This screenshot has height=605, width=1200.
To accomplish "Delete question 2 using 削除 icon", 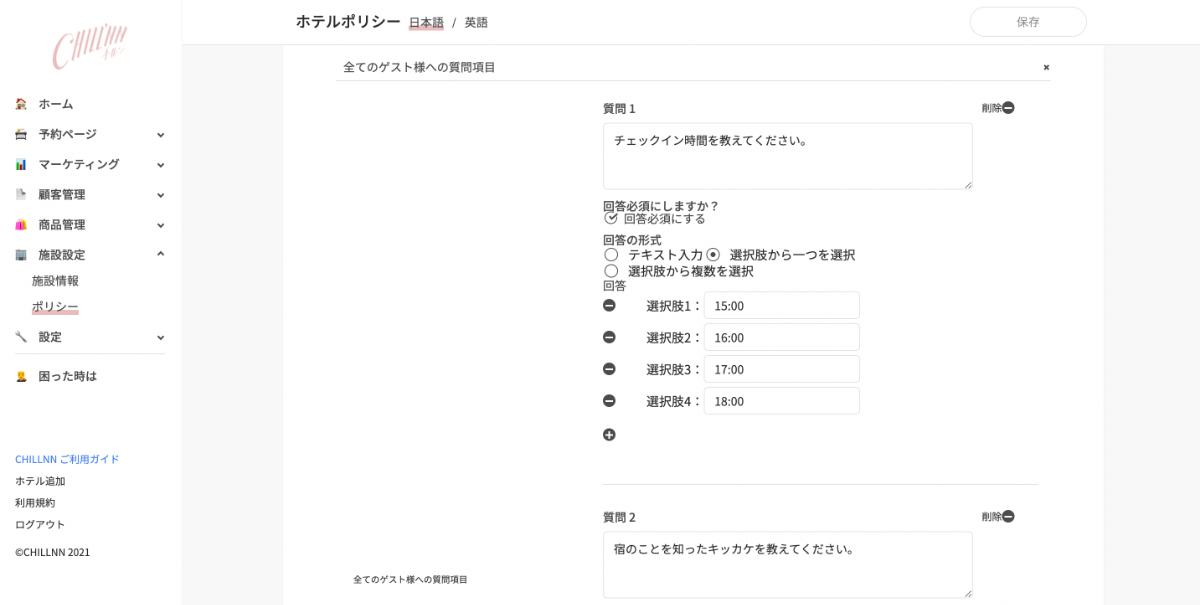I will (1007, 517).
